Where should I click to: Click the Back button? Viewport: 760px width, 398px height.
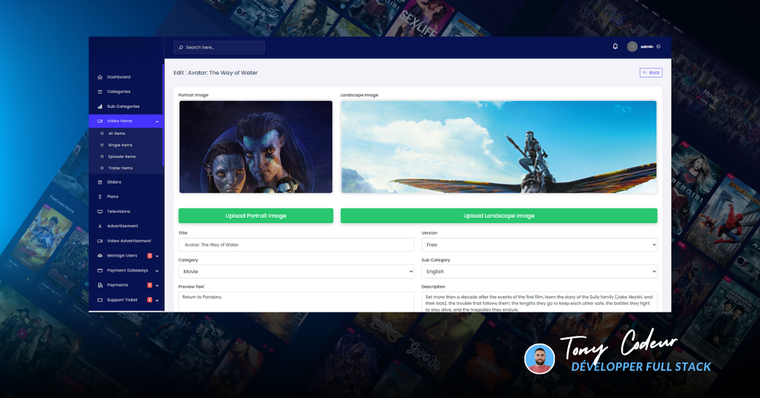651,73
